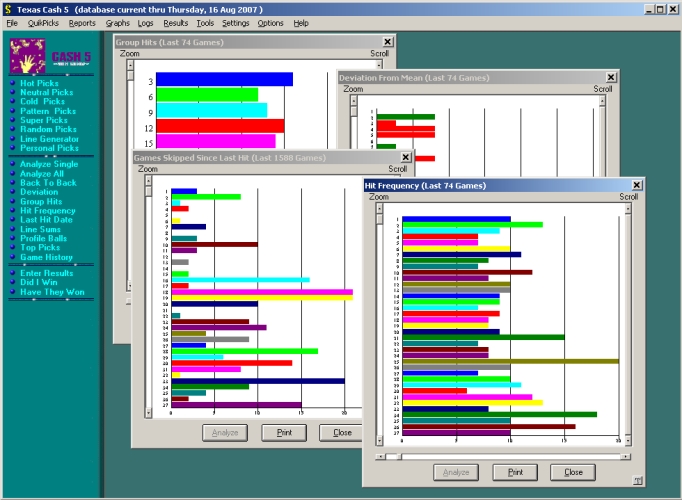The image size is (682, 500).
Task: Open the Deviation sidebar link
Action: coord(39,192)
